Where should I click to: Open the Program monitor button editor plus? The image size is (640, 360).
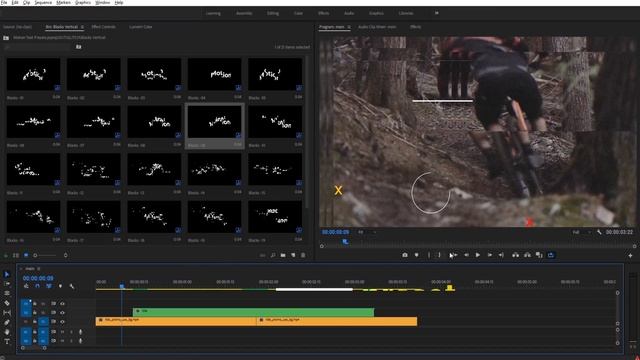pos(630,256)
